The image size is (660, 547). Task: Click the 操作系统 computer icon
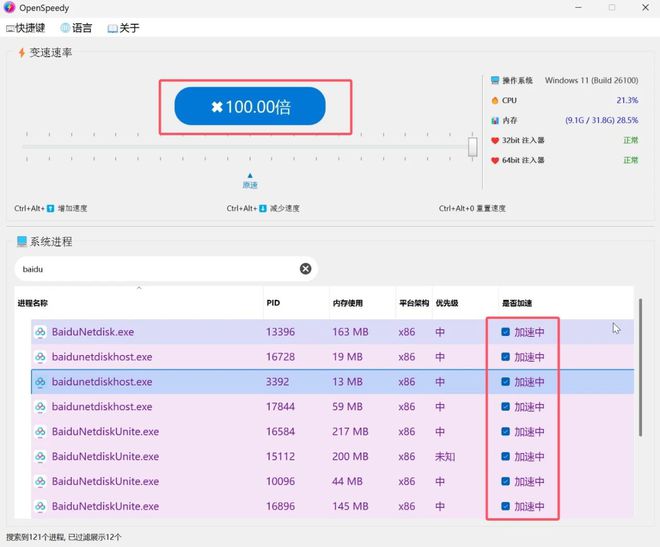pyautogui.click(x=495, y=80)
